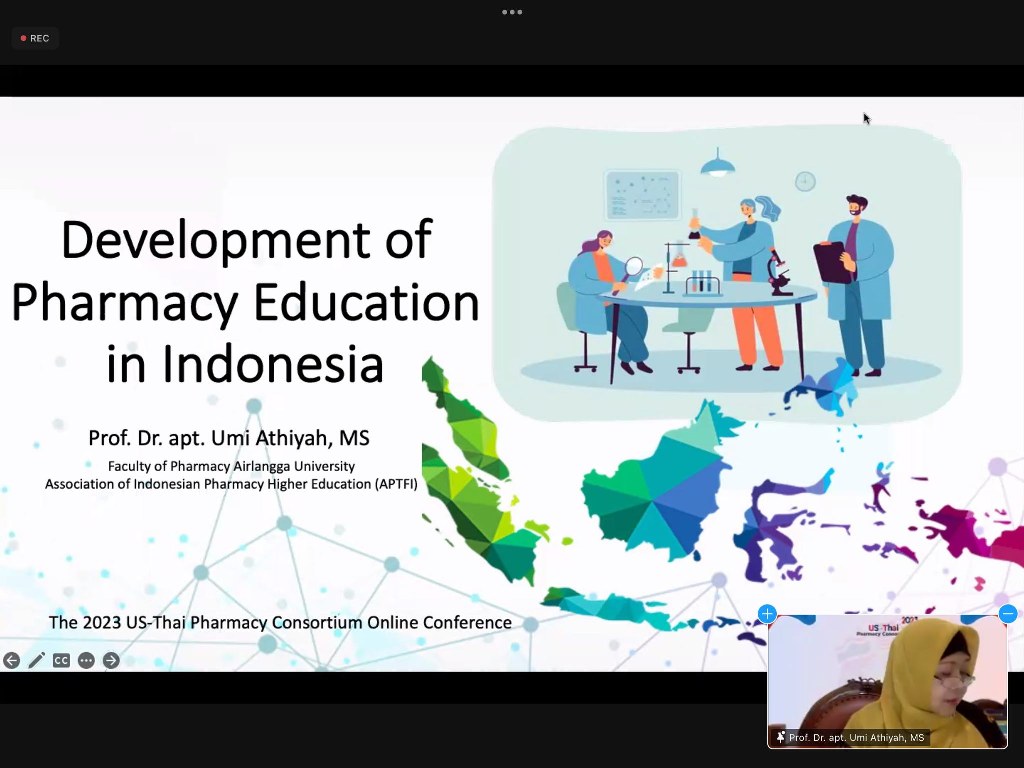Toggle closed captions with CC icon
The image size is (1024, 768).
point(62,660)
